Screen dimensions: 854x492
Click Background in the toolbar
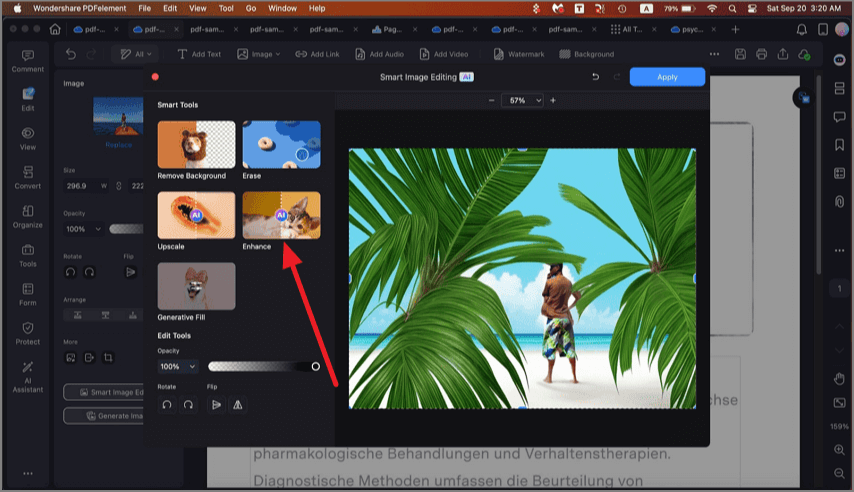[x=587, y=54]
